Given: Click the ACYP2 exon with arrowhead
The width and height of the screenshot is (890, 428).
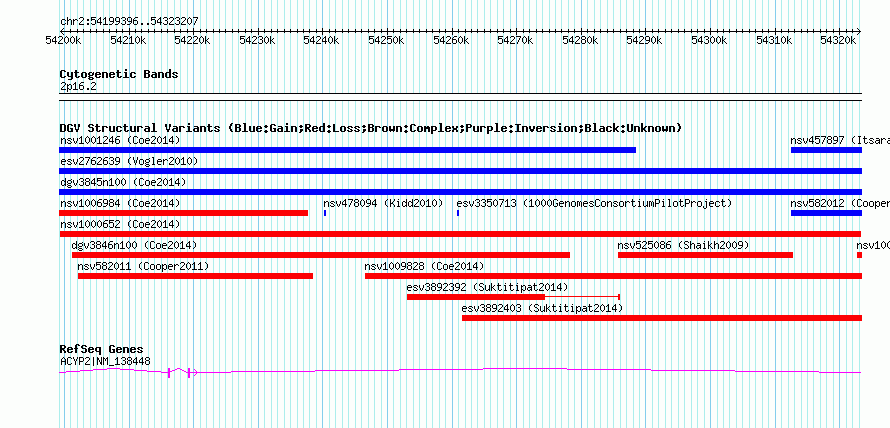Looking at the screenshot, I should pos(191,372).
